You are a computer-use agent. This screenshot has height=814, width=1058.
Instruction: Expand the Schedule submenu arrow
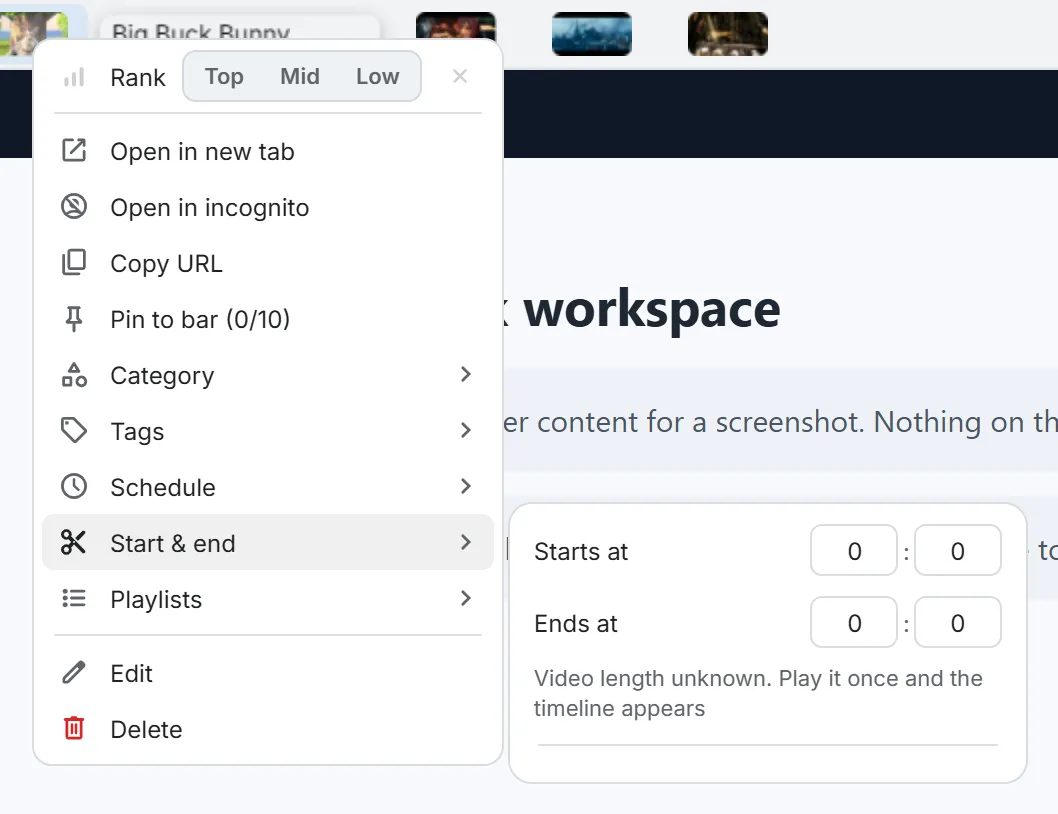pyautogui.click(x=466, y=487)
